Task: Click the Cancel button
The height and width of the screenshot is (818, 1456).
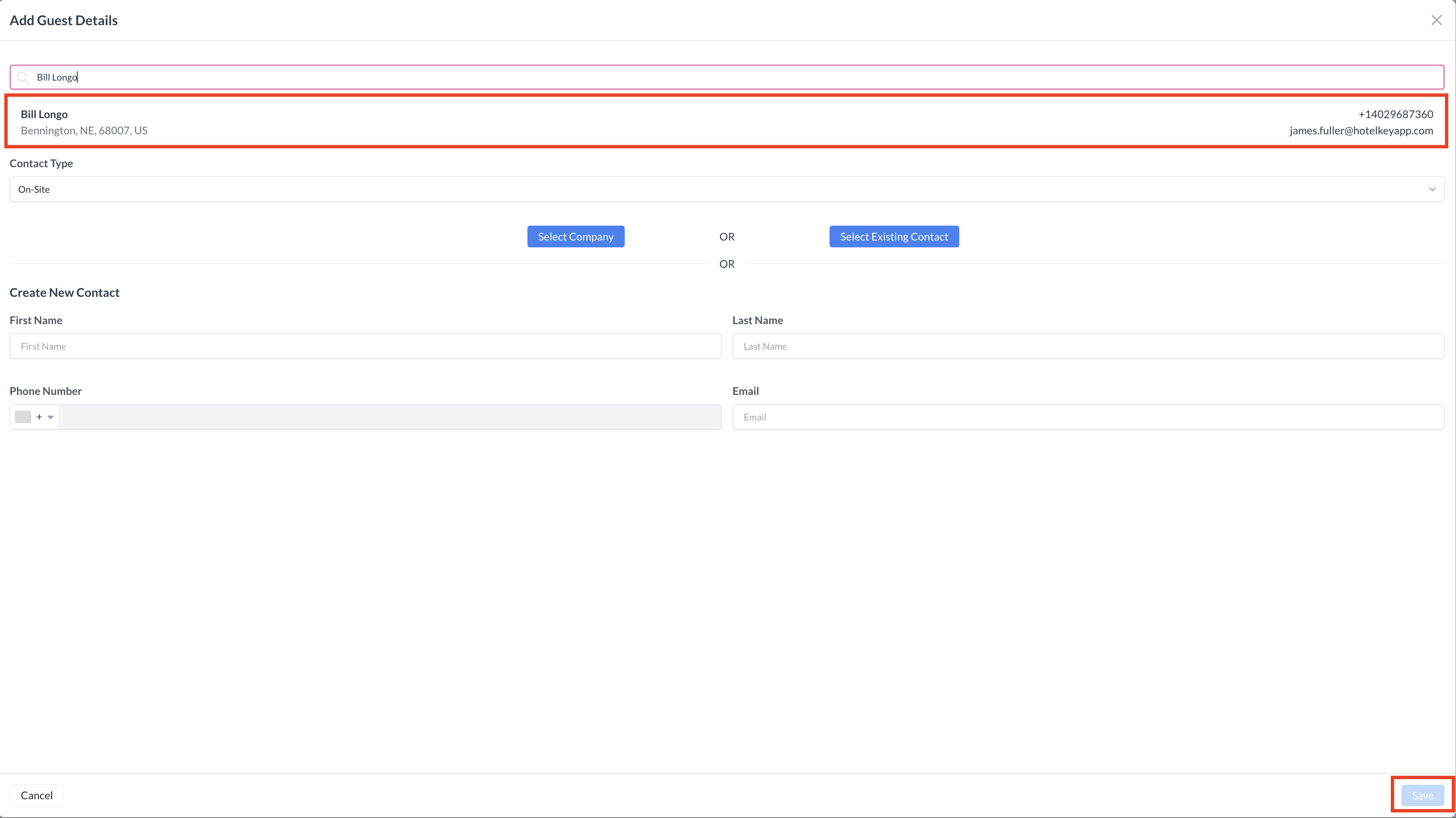Action: point(36,795)
